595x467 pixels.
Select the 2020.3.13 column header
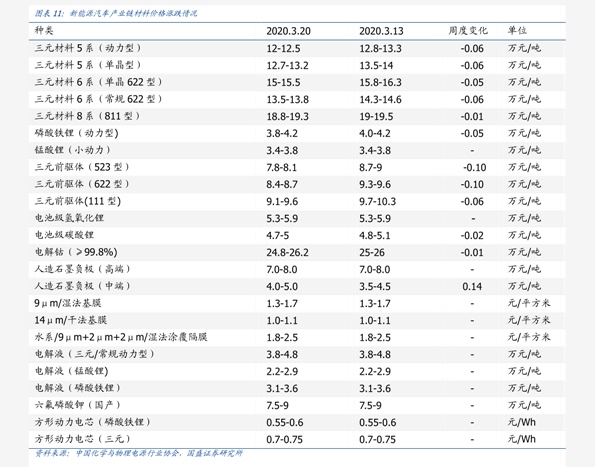(x=381, y=31)
